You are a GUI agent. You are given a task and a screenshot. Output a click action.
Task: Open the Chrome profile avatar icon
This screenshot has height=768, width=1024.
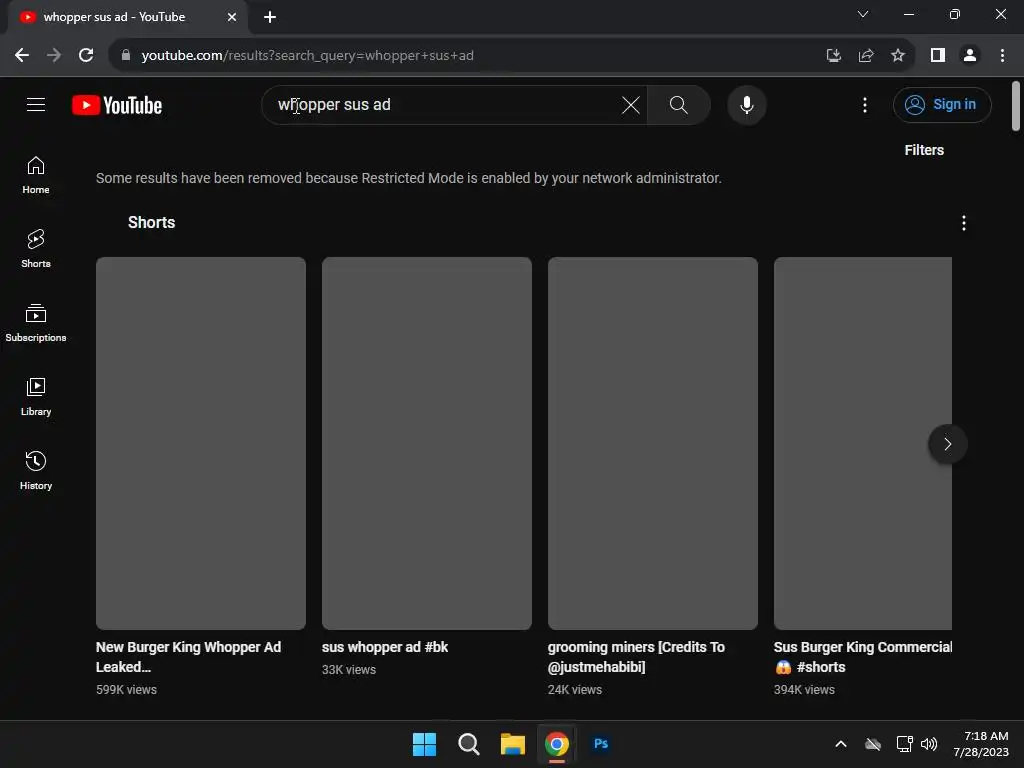[970, 56]
